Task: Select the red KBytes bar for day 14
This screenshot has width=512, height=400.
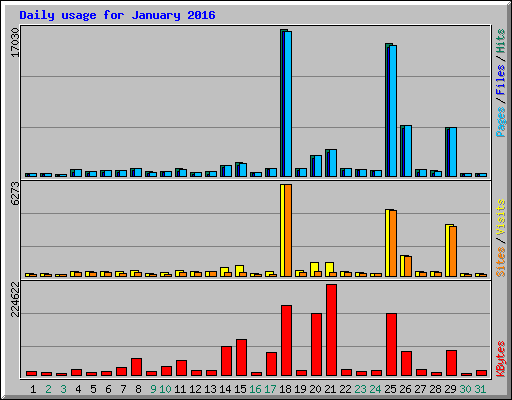Action: point(226,361)
